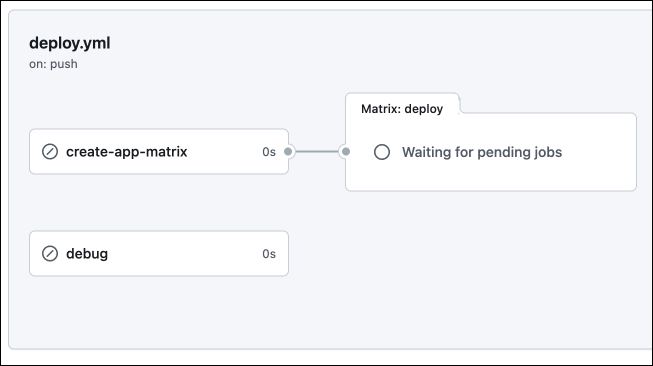The height and width of the screenshot is (366, 653).
Task: Select the Matrix: deploy tab label
Action: tap(402, 109)
